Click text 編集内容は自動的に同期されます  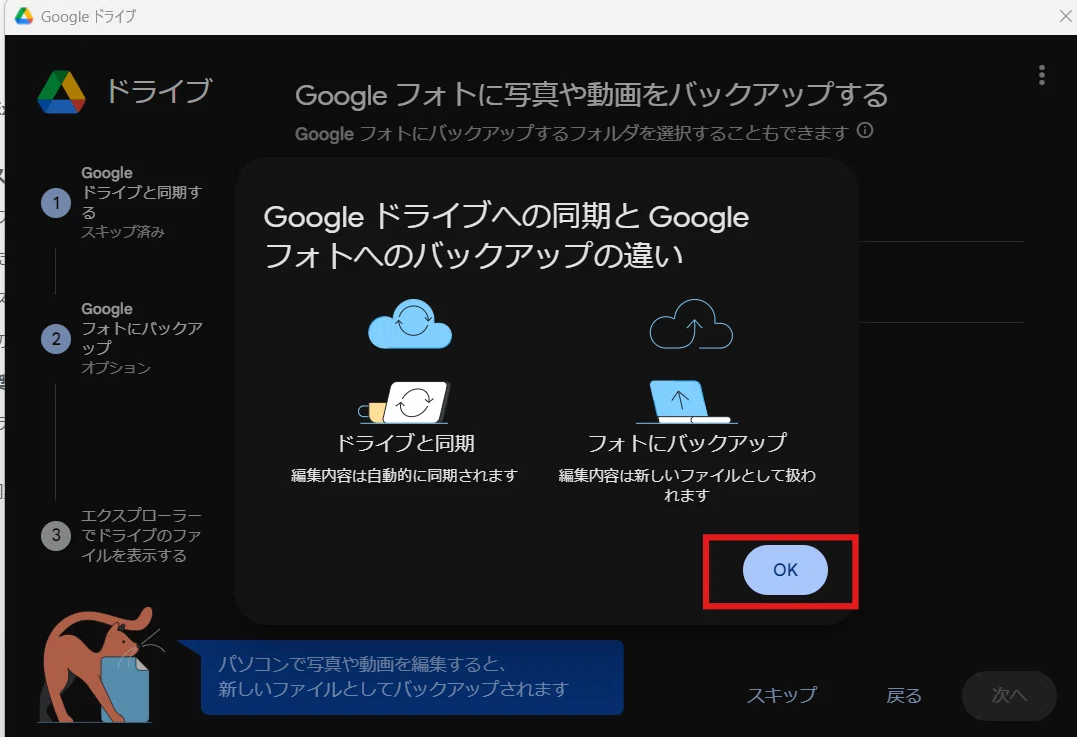404,475
